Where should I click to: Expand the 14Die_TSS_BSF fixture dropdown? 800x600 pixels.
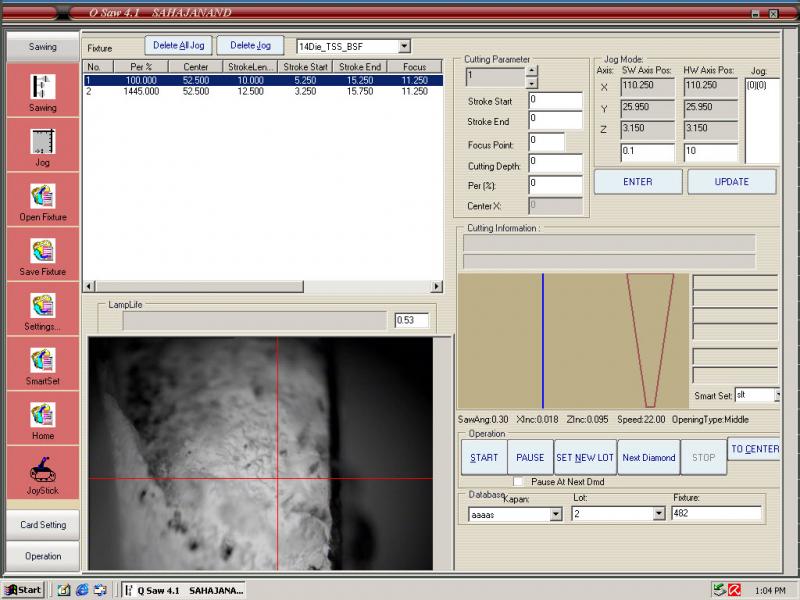(404, 46)
